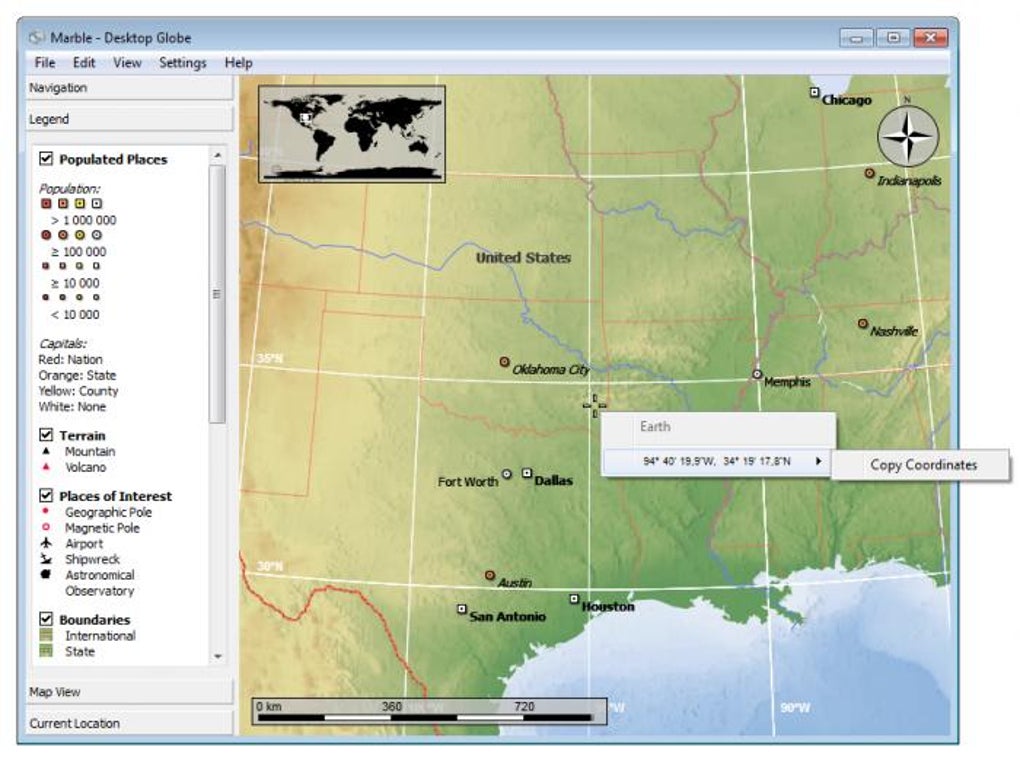This screenshot has width=1020, height=766.
Task: Expand the Map View panel
Action: point(129,692)
